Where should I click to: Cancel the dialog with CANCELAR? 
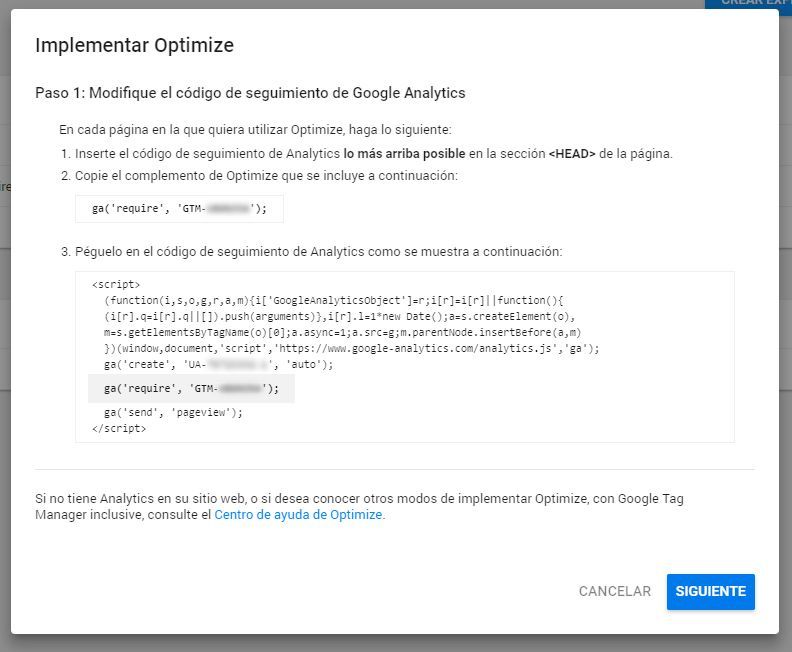pos(615,591)
